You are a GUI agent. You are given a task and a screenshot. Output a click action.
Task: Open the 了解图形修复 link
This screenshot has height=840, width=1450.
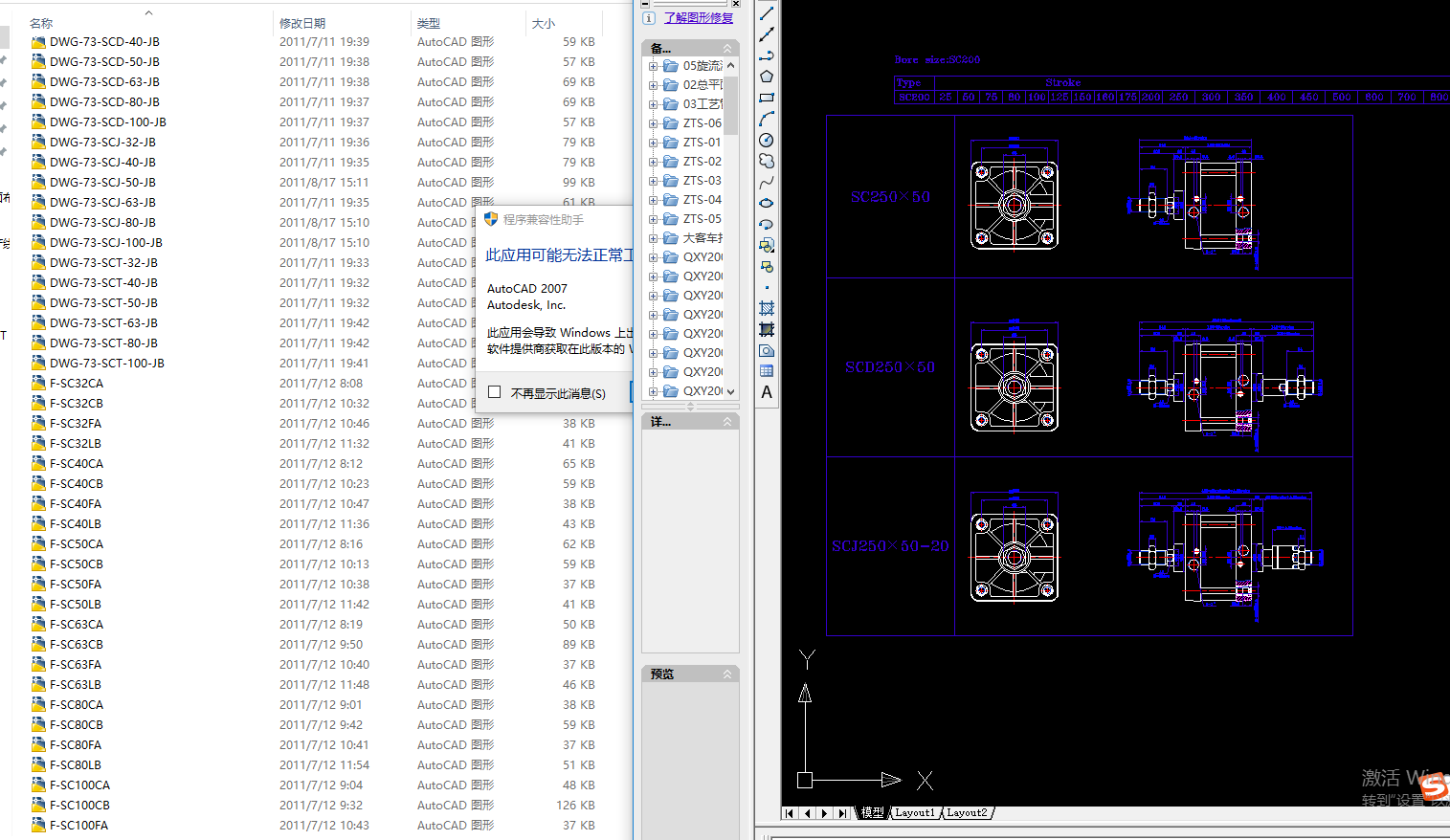point(699,18)
